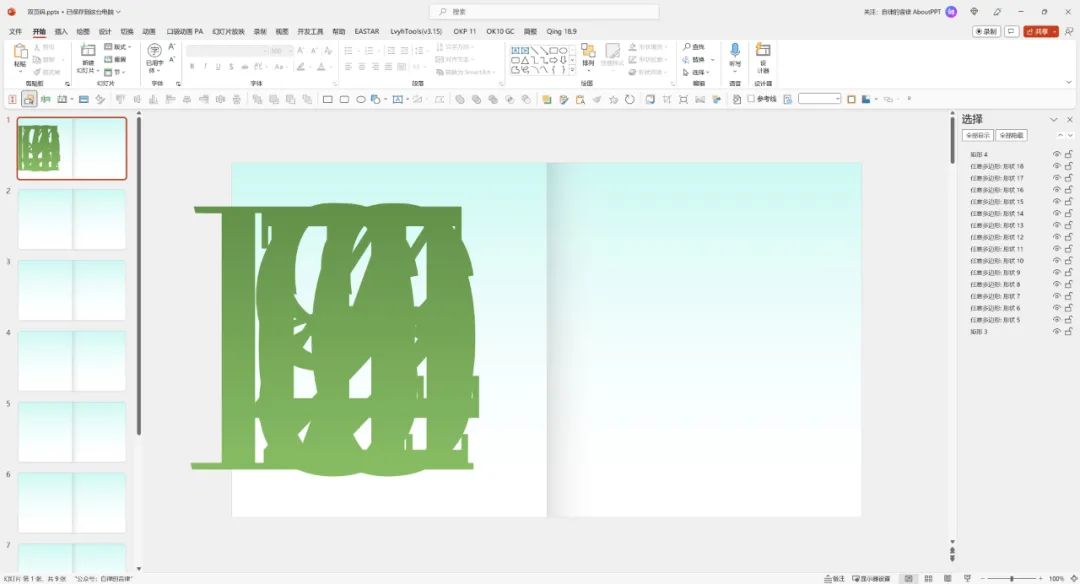
Task: Click the star icon in quick toolbar
Action: click(x=613, y=99)
